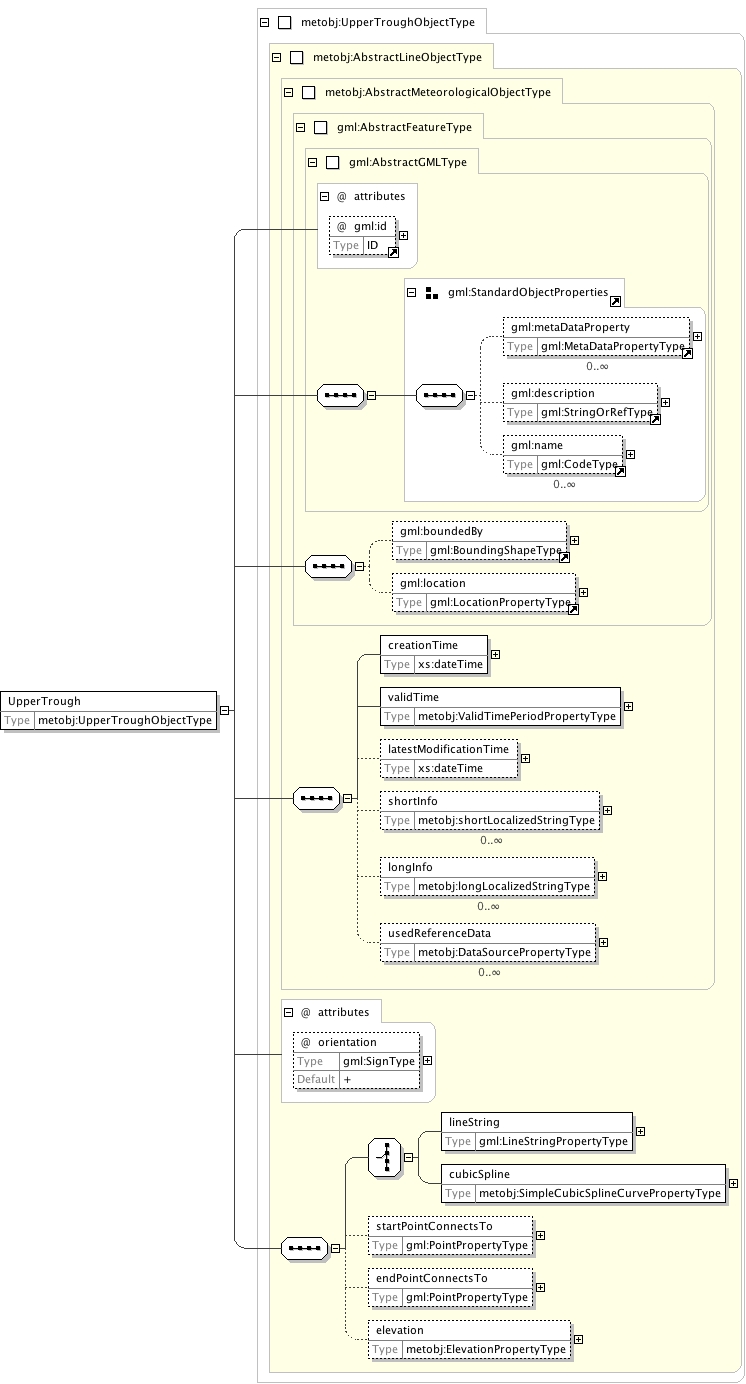Click the link arrow on gml:MetaDataPropertyType
746x1384 pixels.
pos(688,353)
